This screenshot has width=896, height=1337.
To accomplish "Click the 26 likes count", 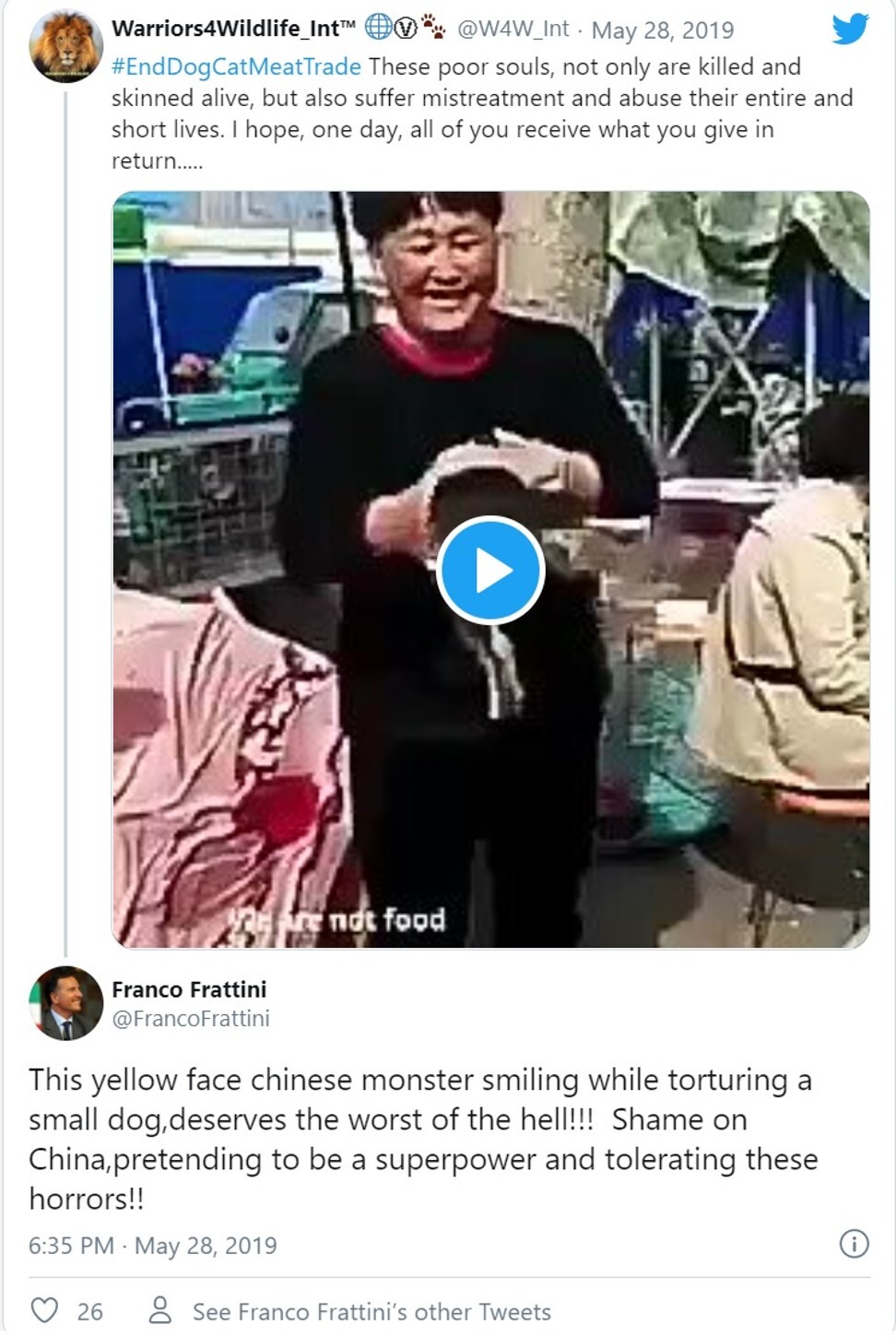I will 89,1311.
